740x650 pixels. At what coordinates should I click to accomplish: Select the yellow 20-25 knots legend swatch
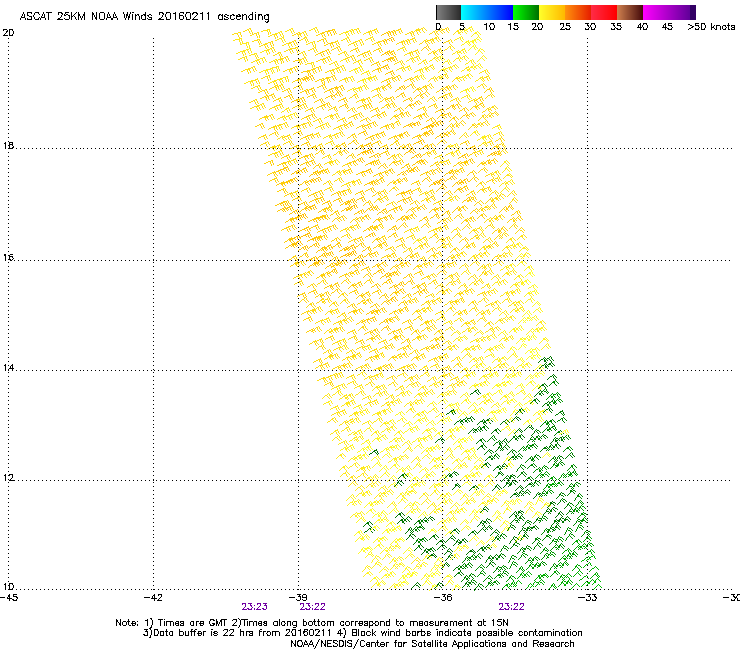552,12
